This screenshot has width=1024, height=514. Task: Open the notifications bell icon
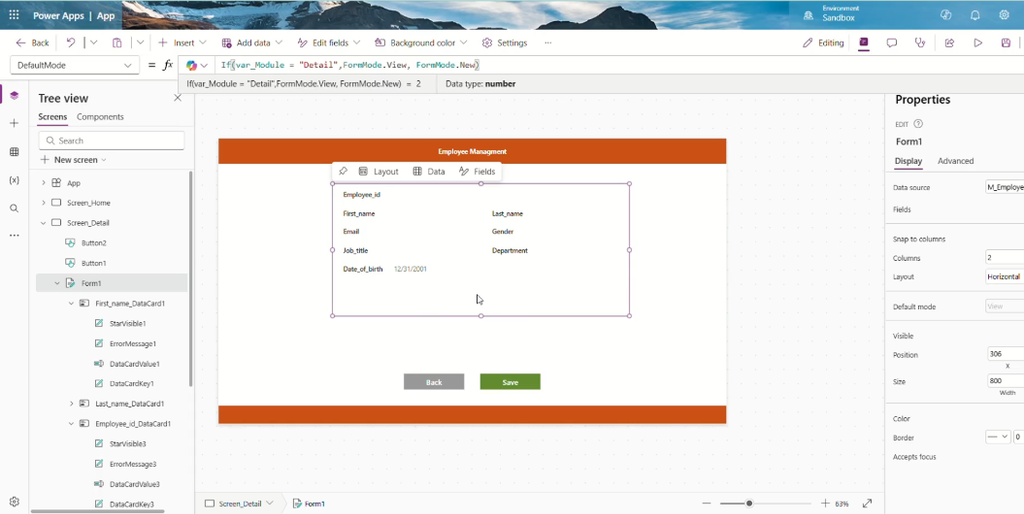click(x=975, y=15)
